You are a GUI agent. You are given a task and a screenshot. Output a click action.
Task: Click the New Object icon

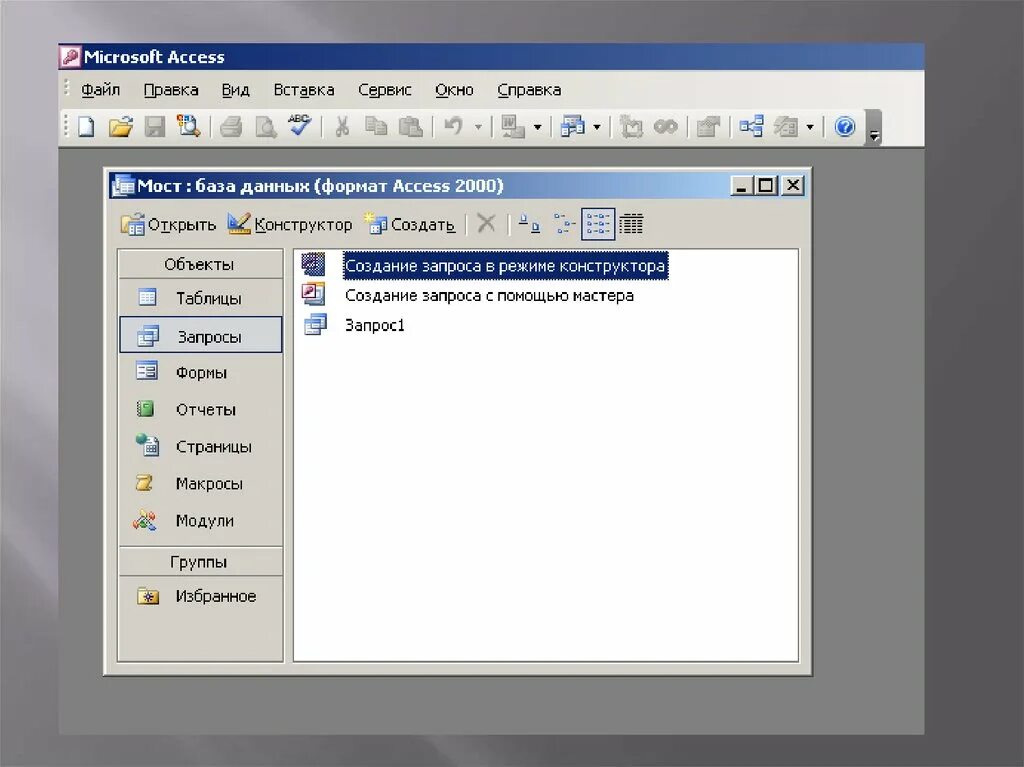786,126
